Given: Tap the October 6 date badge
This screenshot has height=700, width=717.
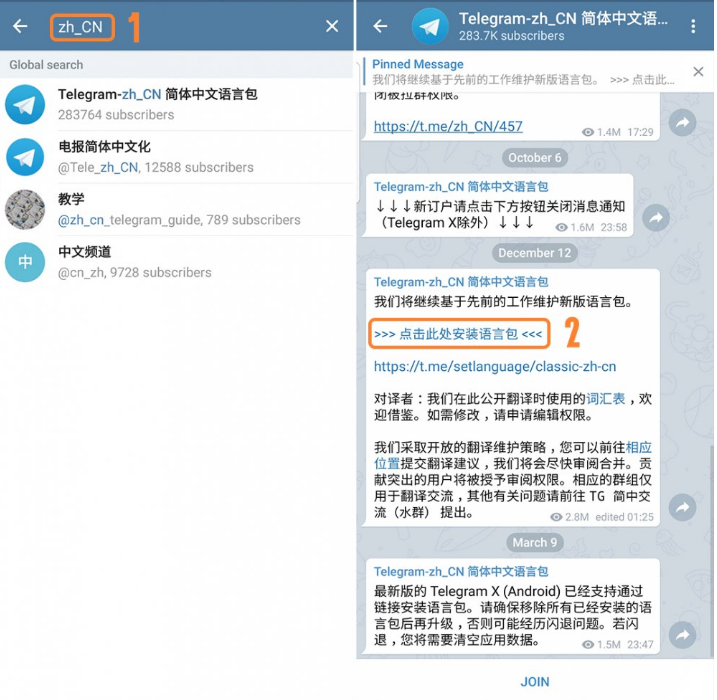Looking at the screenshot, I should click(x=535, y=158).
